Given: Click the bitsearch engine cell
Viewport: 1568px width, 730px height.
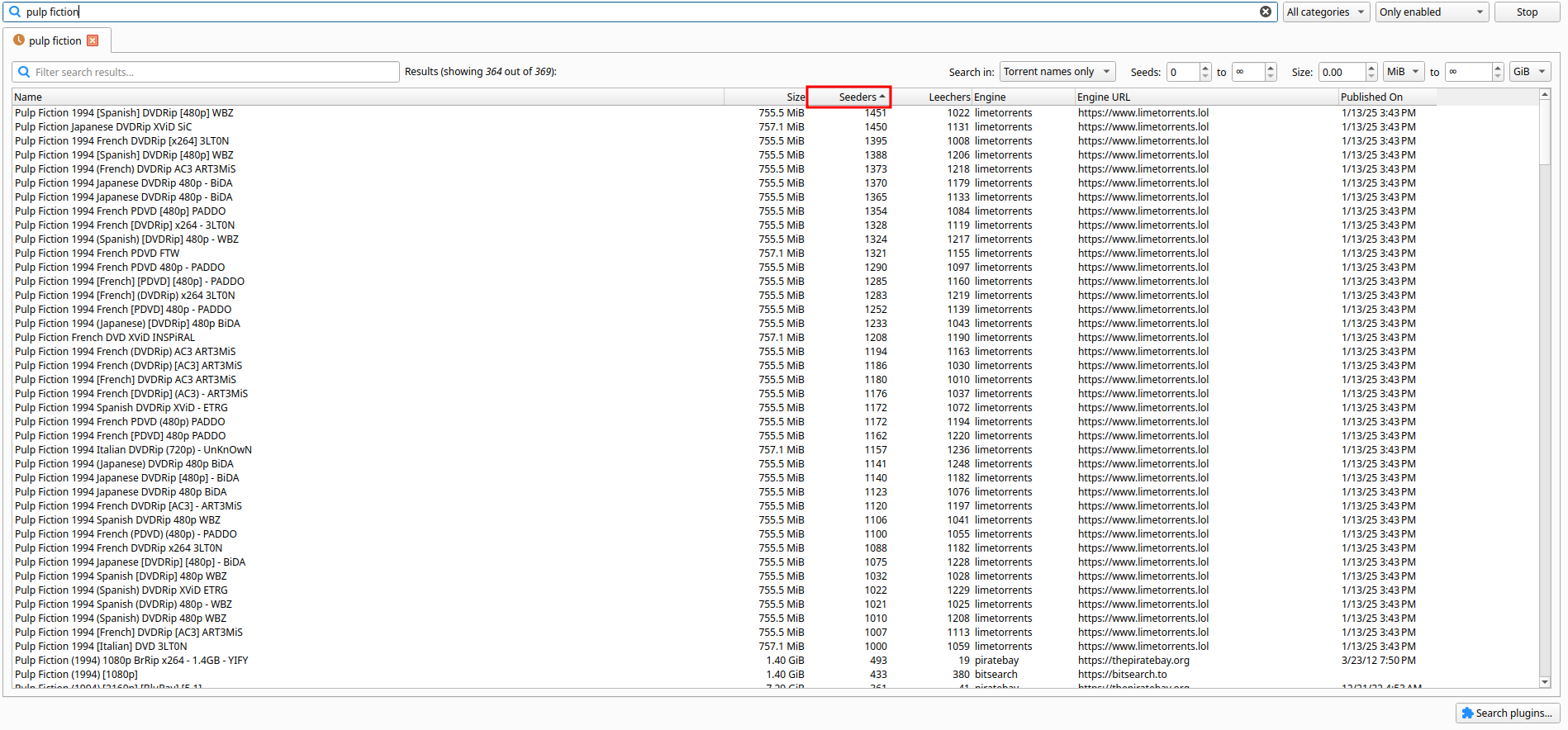Looking at the screenshot, I should pos(995,675).
